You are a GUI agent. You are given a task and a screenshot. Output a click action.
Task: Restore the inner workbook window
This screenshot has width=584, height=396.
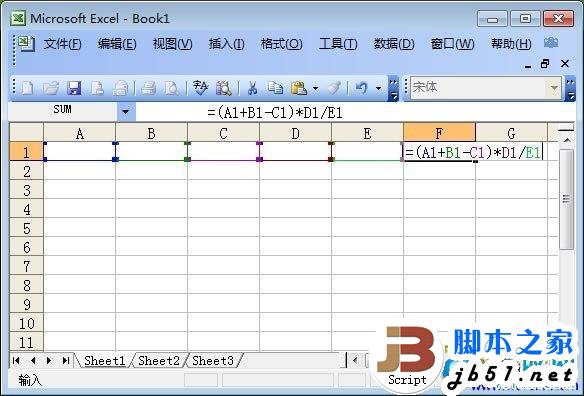pos(545,64)
